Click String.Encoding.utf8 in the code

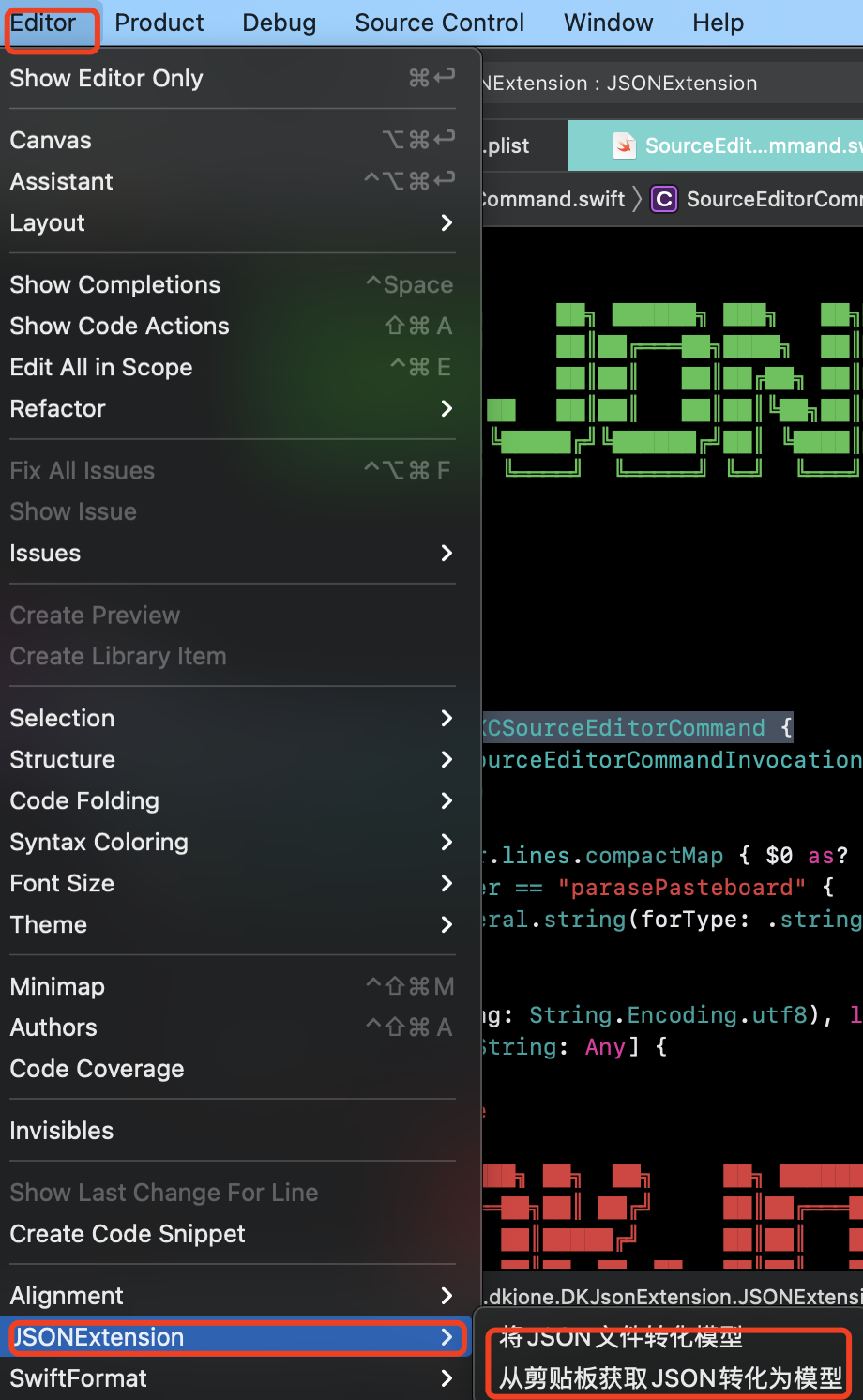tap(670, 1014)
